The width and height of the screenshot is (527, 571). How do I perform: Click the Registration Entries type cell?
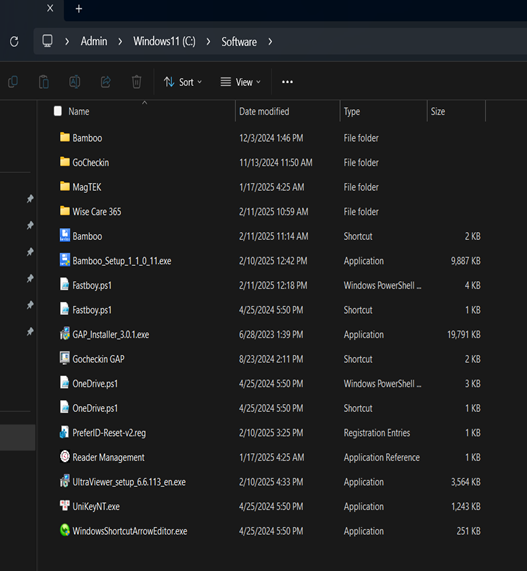click(x=377, y=433)
